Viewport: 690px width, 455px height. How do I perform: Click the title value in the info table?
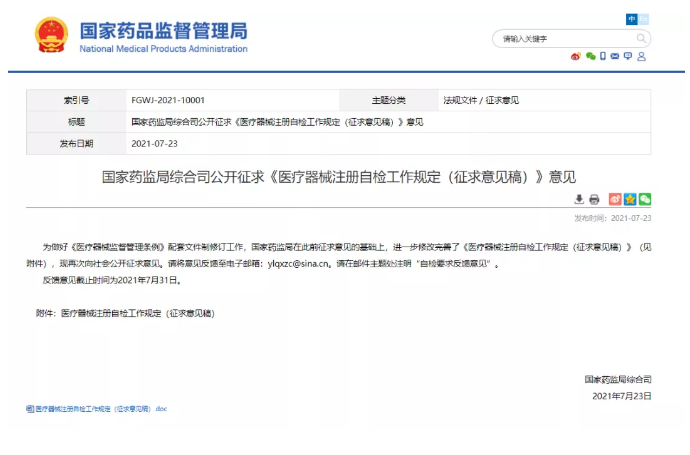(277, 122)
